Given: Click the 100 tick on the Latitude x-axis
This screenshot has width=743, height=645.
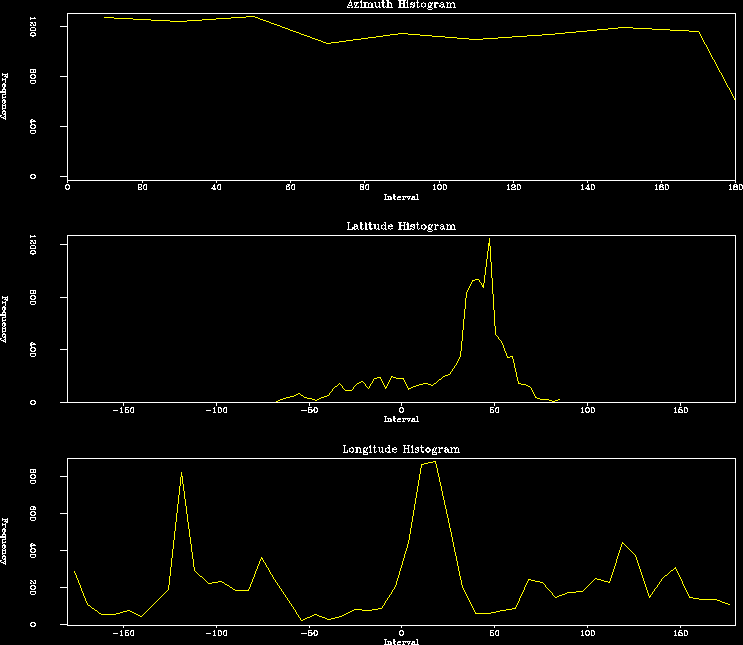Looking at the screenshot, I should [587, 409].
